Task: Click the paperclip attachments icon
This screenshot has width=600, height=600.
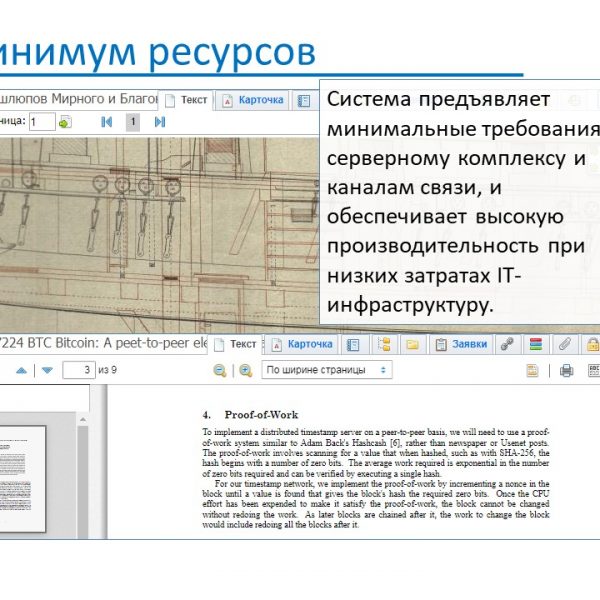Action: click(x=564, y=345)
